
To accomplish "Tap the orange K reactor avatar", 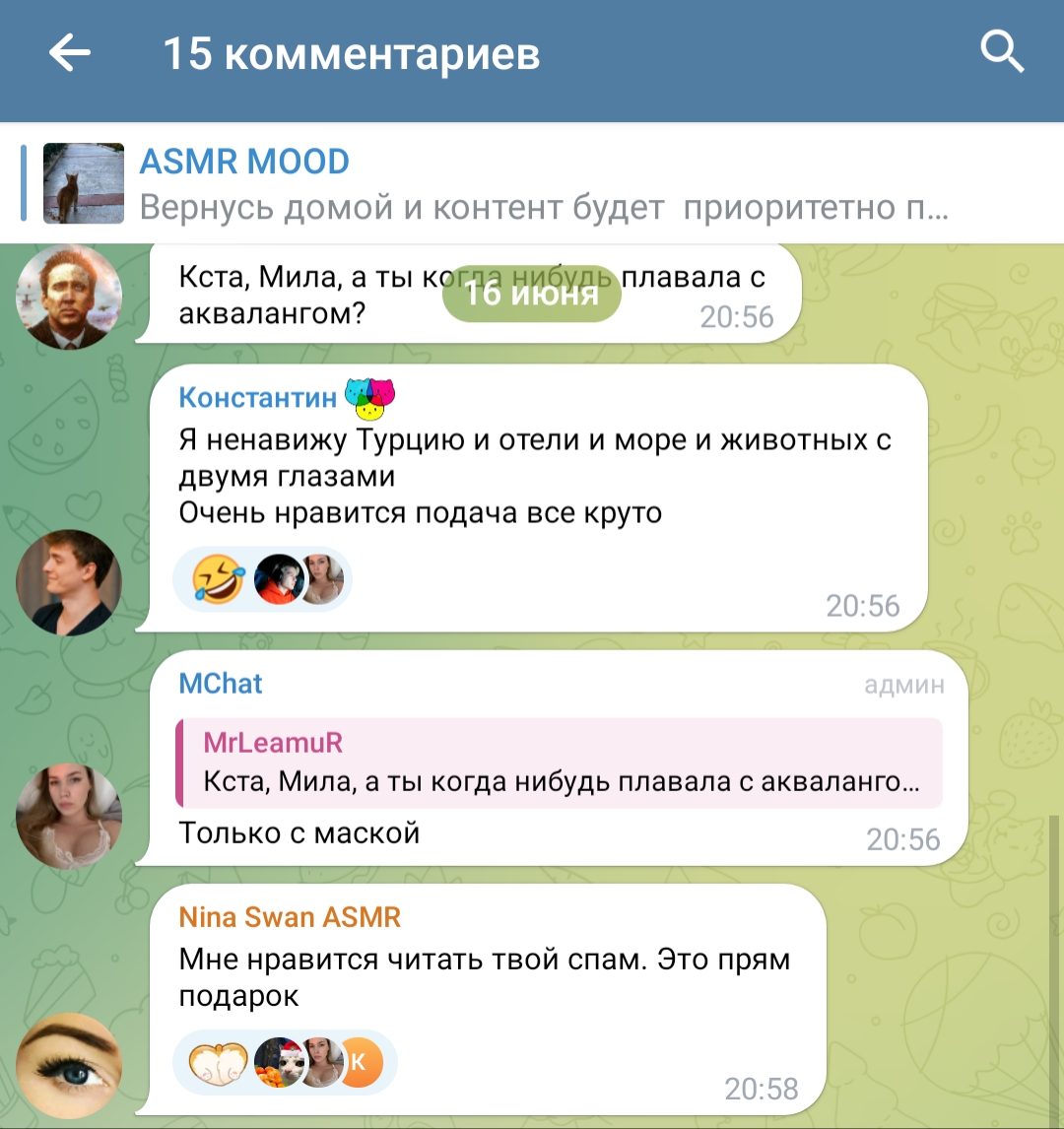I will [x=361, y=1063].
